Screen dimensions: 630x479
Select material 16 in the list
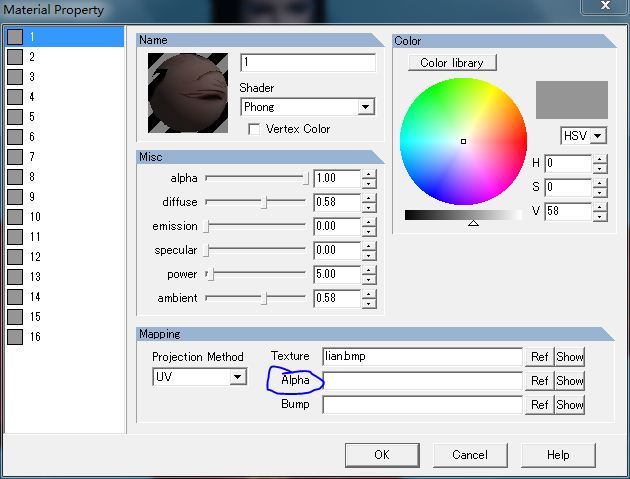[65, 336]
